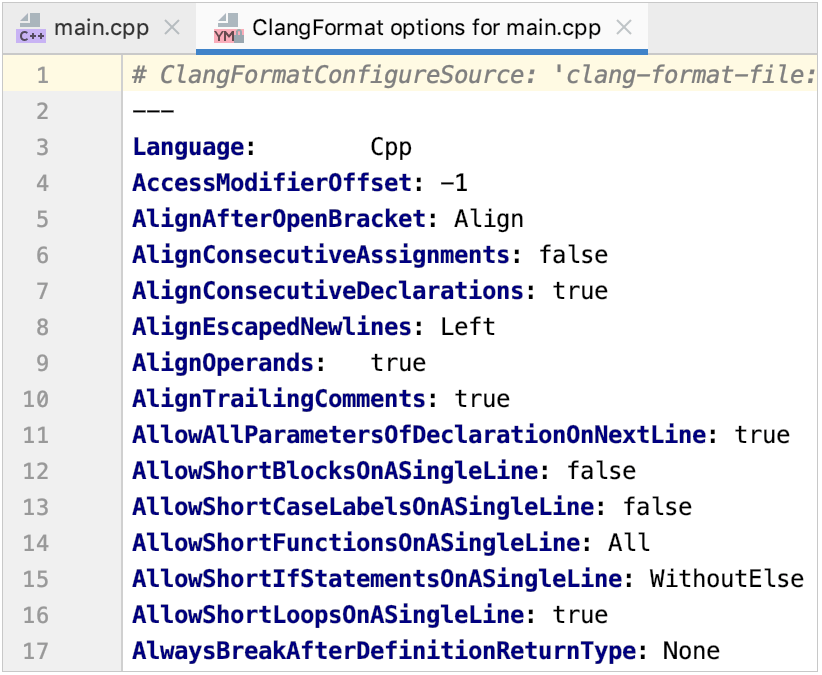Select line number 10 in the gutter
Viewport: 822px width, 675px height.
35,398
